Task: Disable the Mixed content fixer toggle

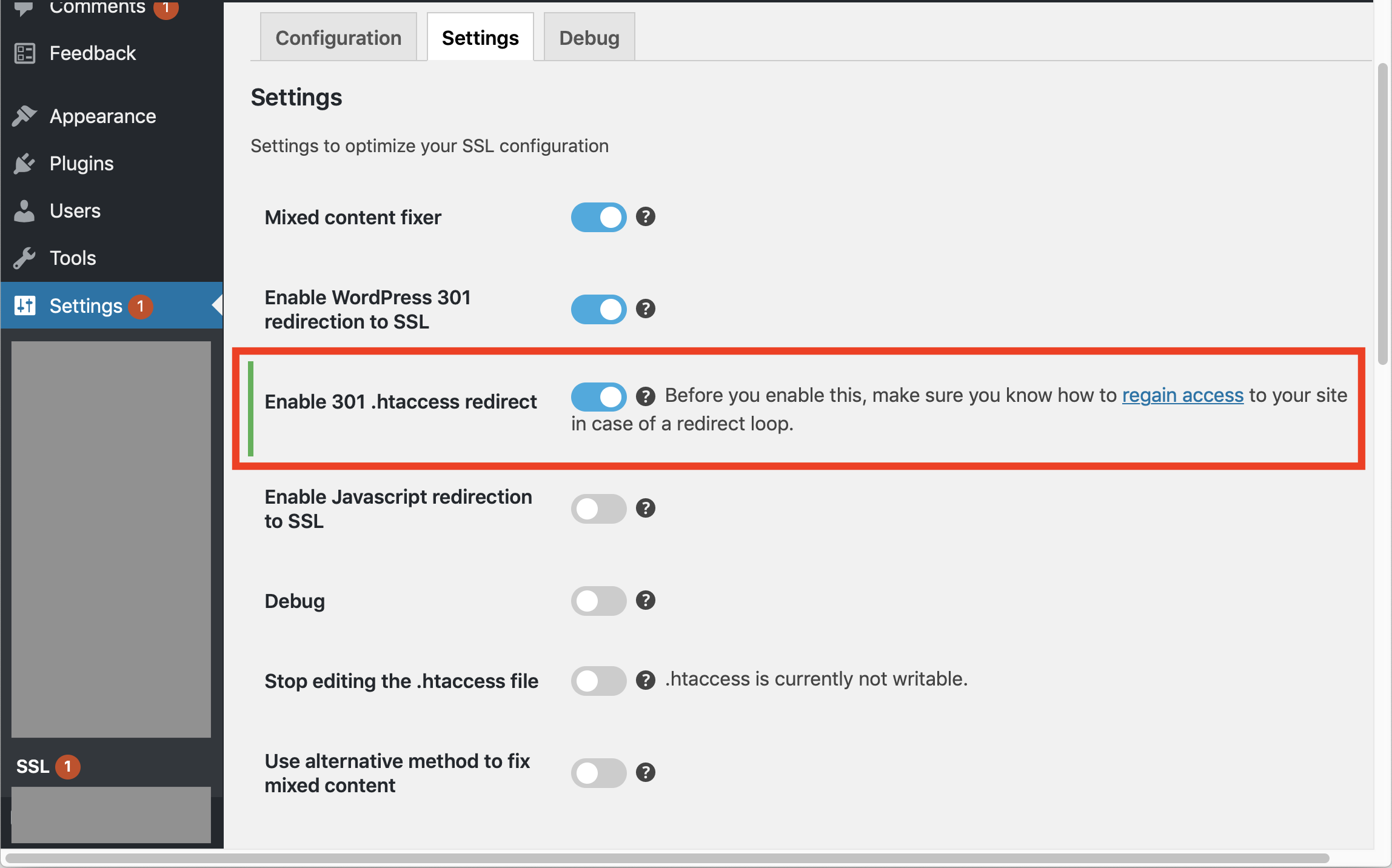Action: (598, 218)
